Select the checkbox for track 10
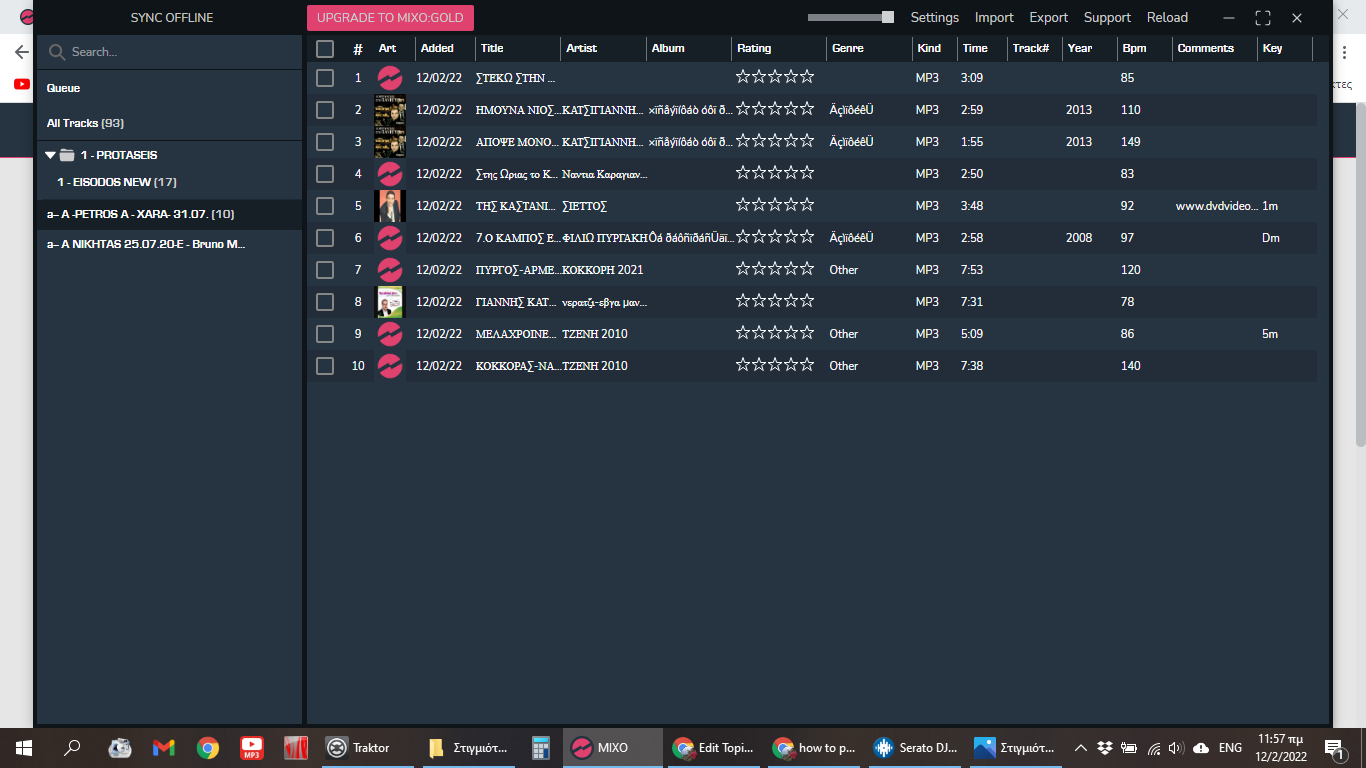Viewport: 1366px width, 768px height. pyautogui.click(x=325, y=366)
